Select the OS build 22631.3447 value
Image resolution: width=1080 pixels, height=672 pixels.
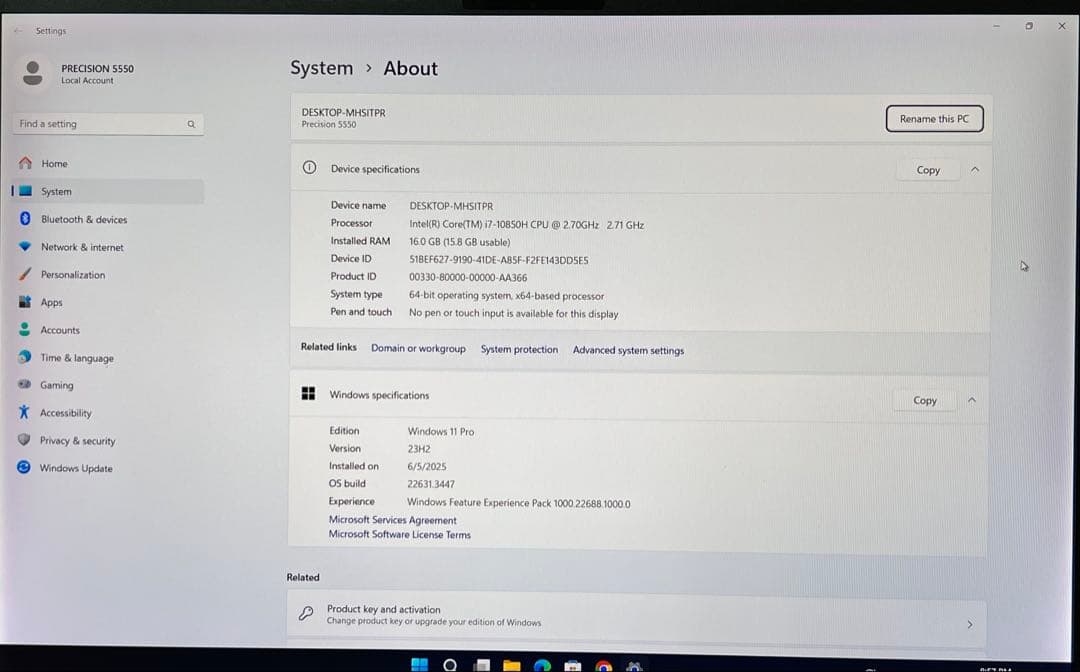[x=431, y=484]
